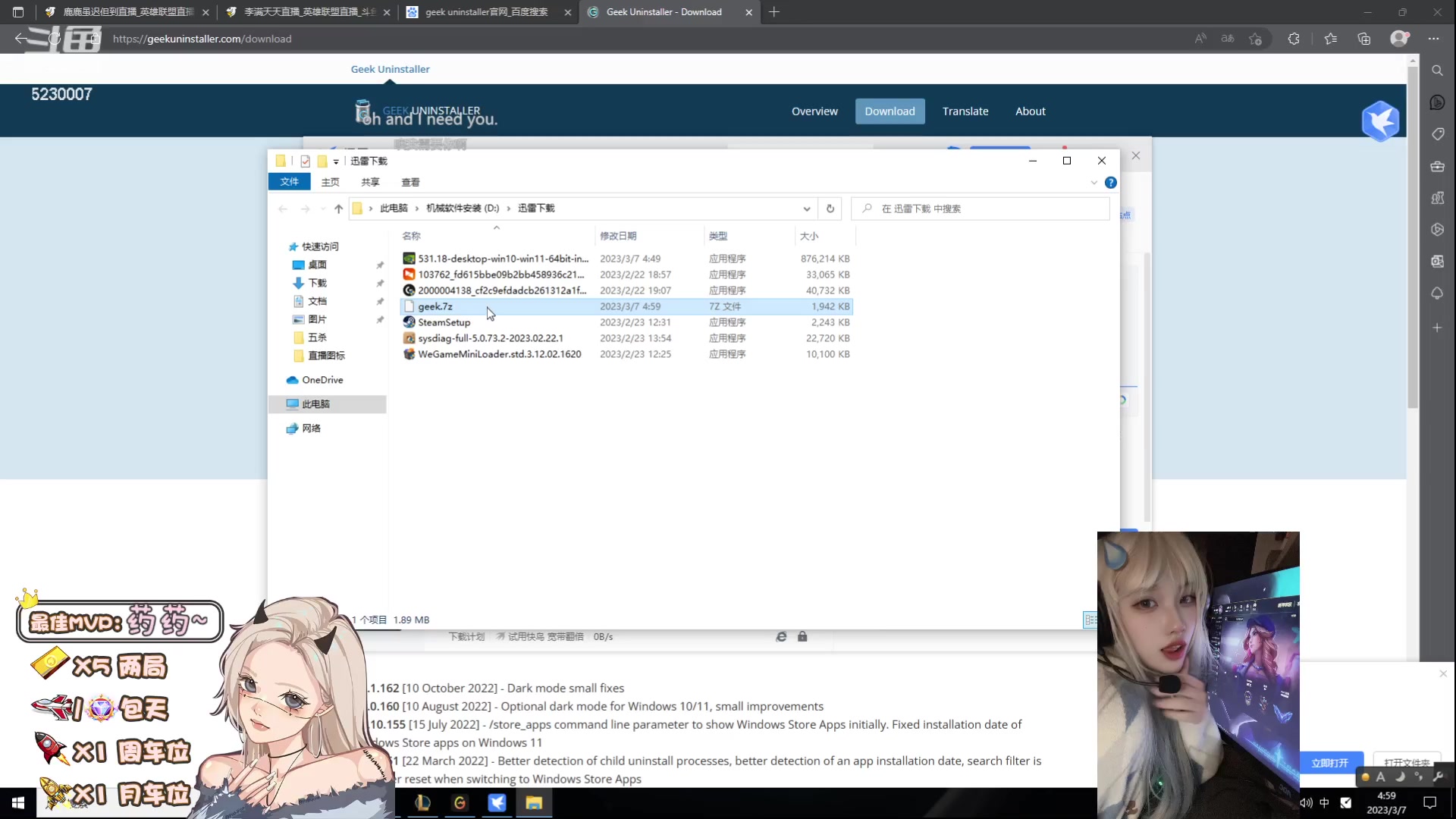The width and height of the screenshot is (1456, 819).
Task: Sort files by 名称 column
Action: pyautogui.click(x=496, y=236)
